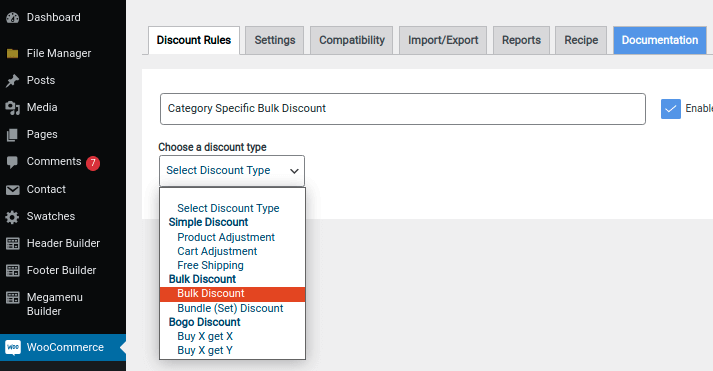Open the Recipe tab
Screen dimensions: 713x371
coord(581,40)
